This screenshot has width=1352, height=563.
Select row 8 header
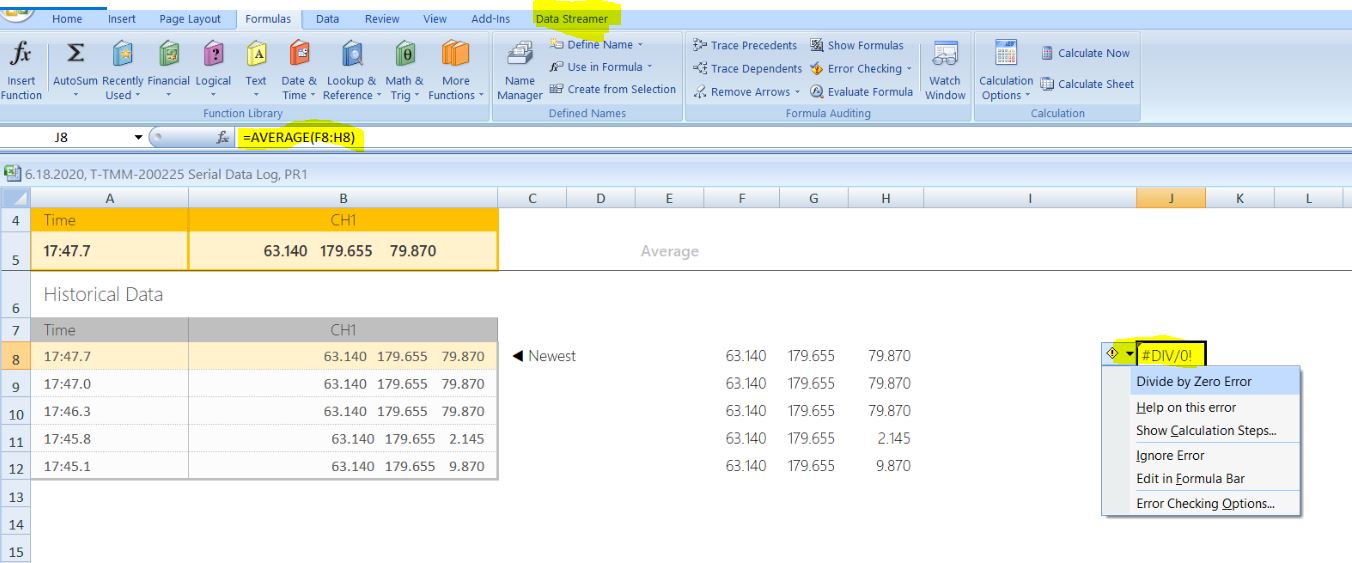pyautogui.click(x=15, y=356)
